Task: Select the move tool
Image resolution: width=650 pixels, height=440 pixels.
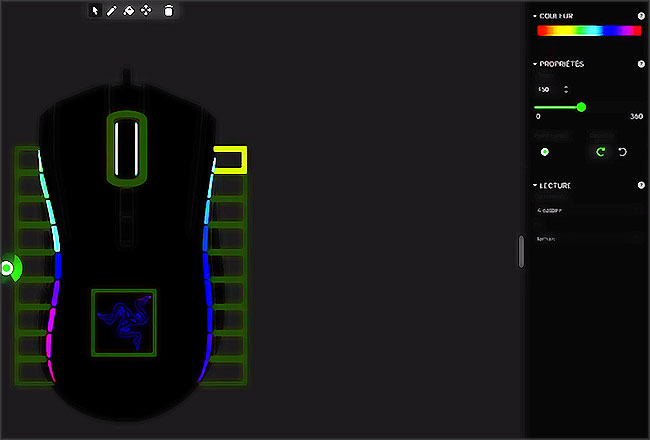Action: click(x=146, y=10)
